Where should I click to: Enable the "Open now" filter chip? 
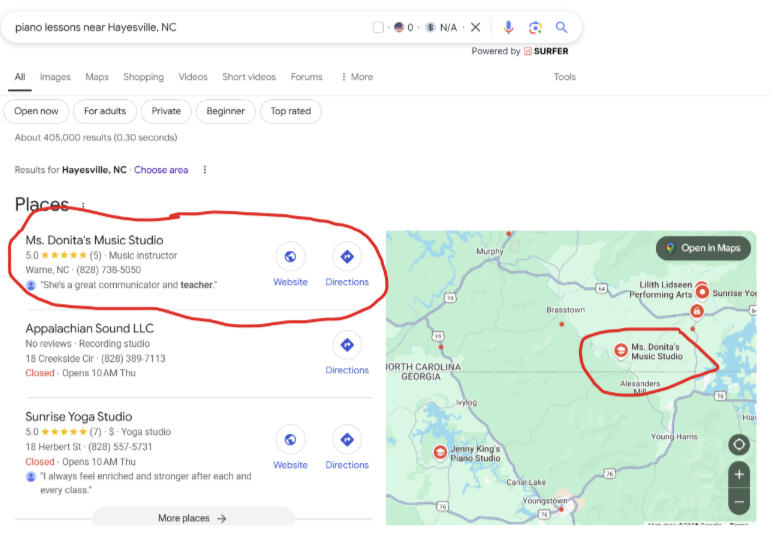pos(36,111)
